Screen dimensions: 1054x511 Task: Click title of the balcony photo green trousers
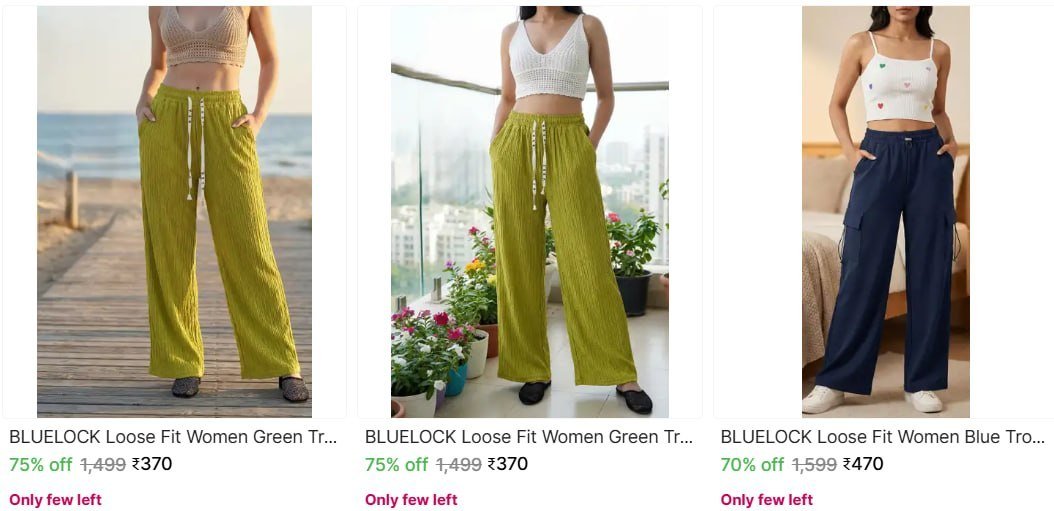[x=528, y=437]
